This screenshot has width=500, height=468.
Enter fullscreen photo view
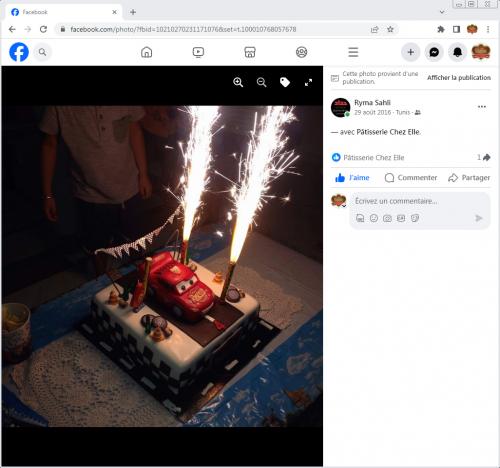click(308, 82)
